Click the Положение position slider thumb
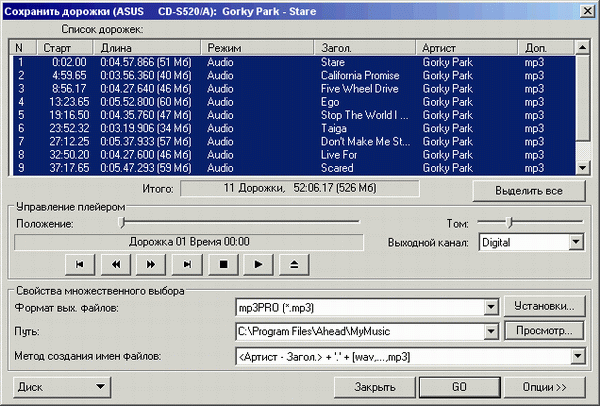The image size is (600, 406). [122, 222]
